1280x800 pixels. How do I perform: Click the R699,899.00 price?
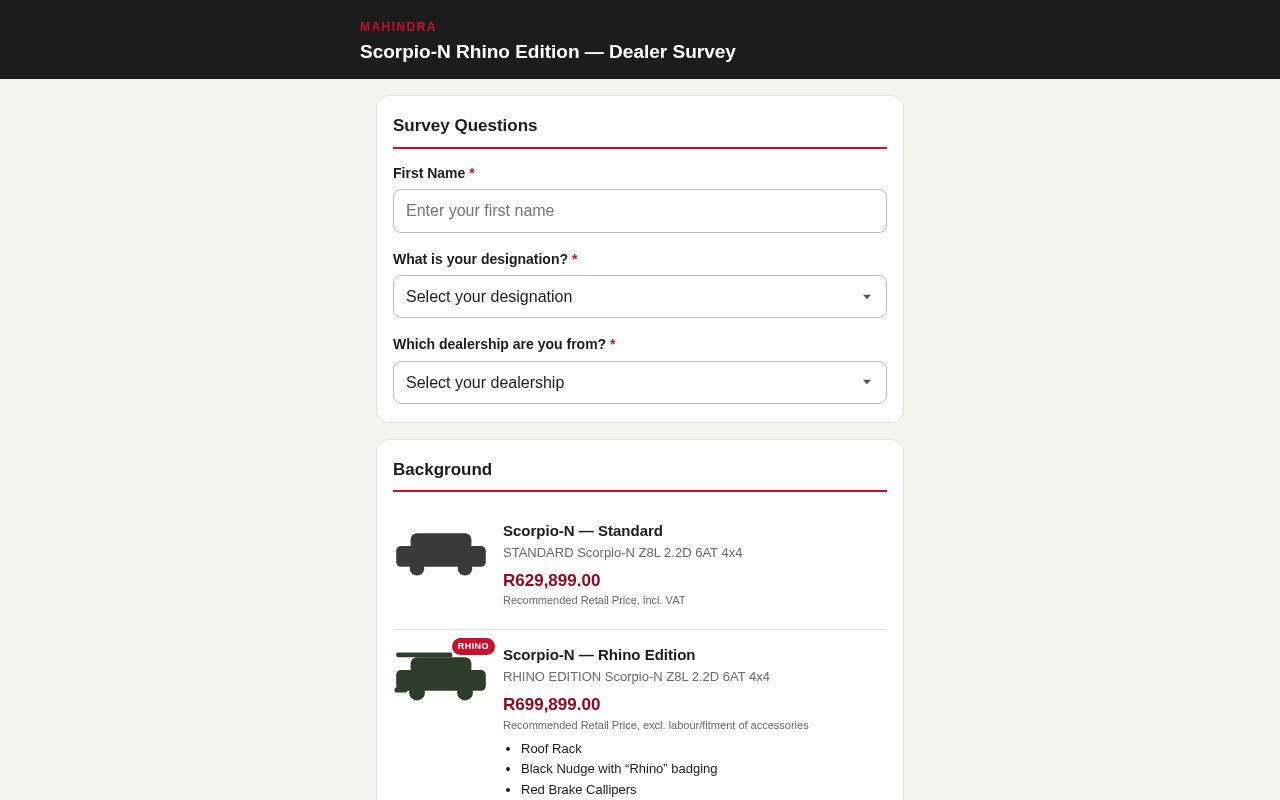[552, 705]
